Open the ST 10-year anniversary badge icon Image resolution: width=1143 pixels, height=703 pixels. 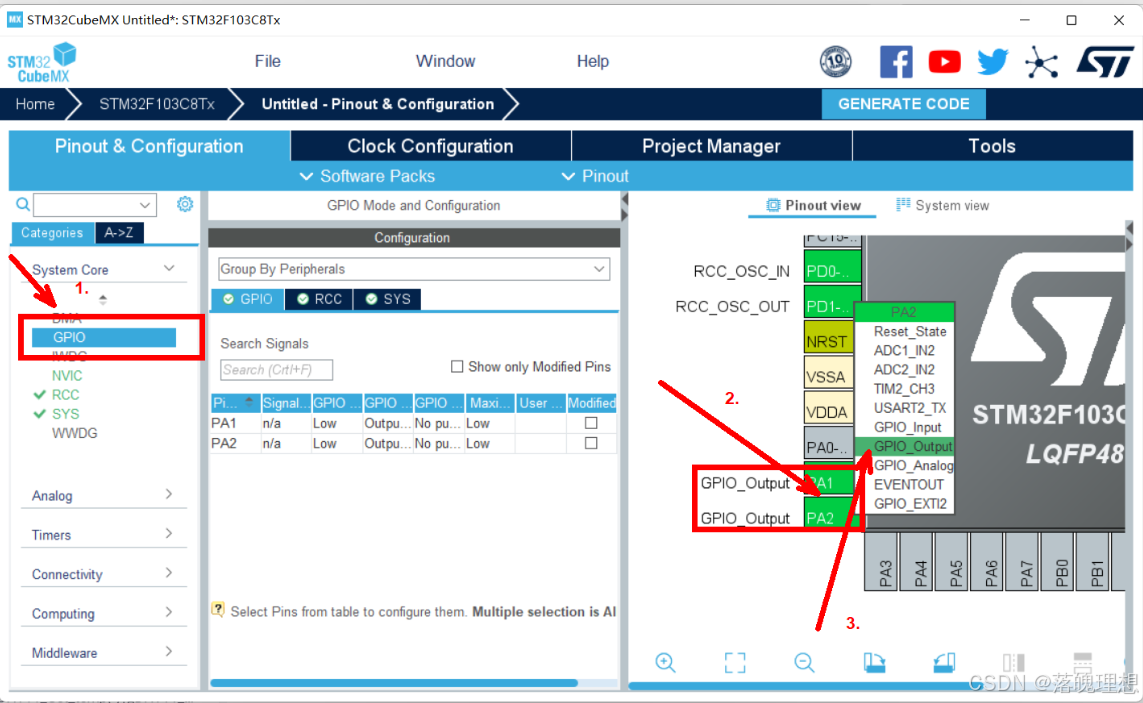(835, 62)
